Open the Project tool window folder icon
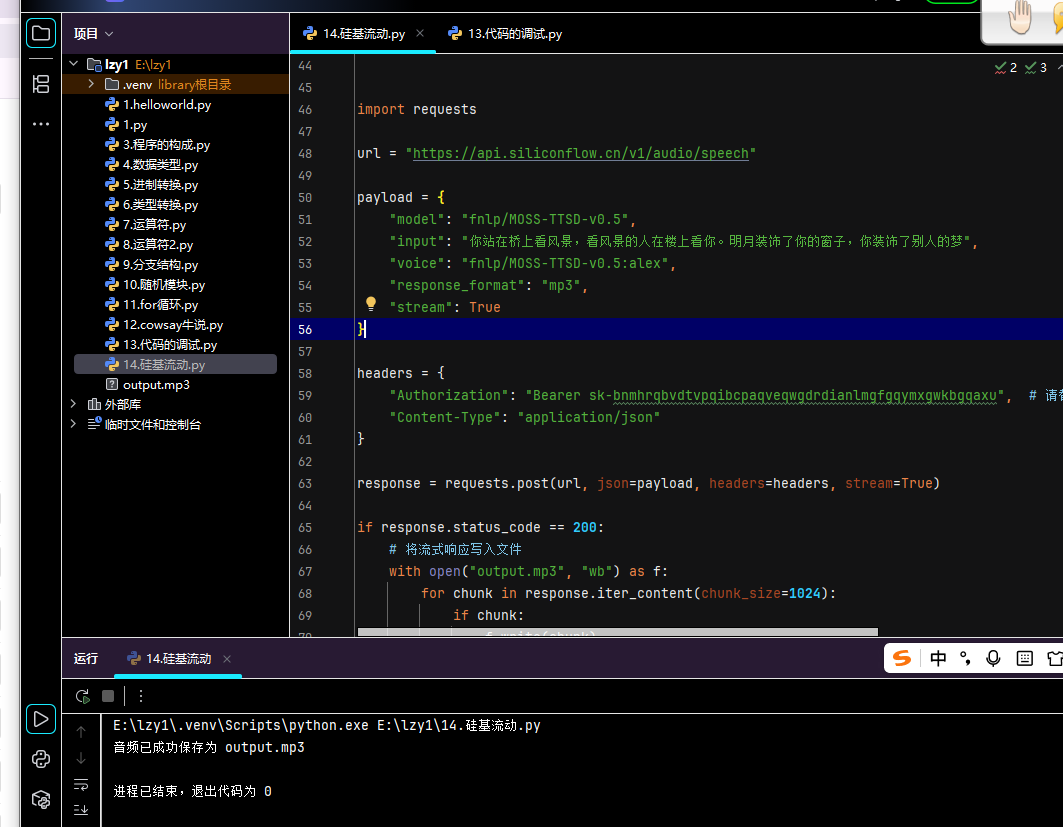The image size is (1063, 827). [41, 33]
